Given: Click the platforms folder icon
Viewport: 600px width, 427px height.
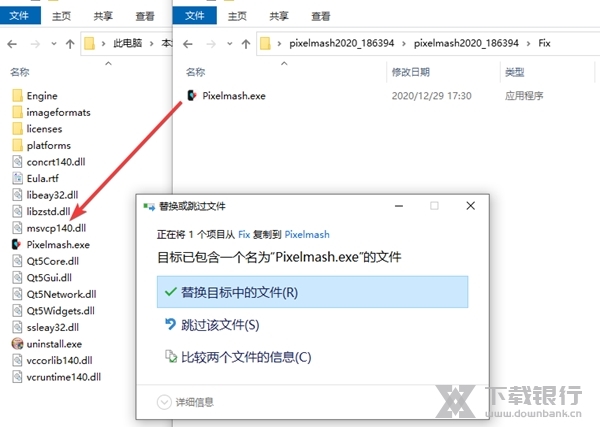Looking at the screenshot, I should (17, 145).
